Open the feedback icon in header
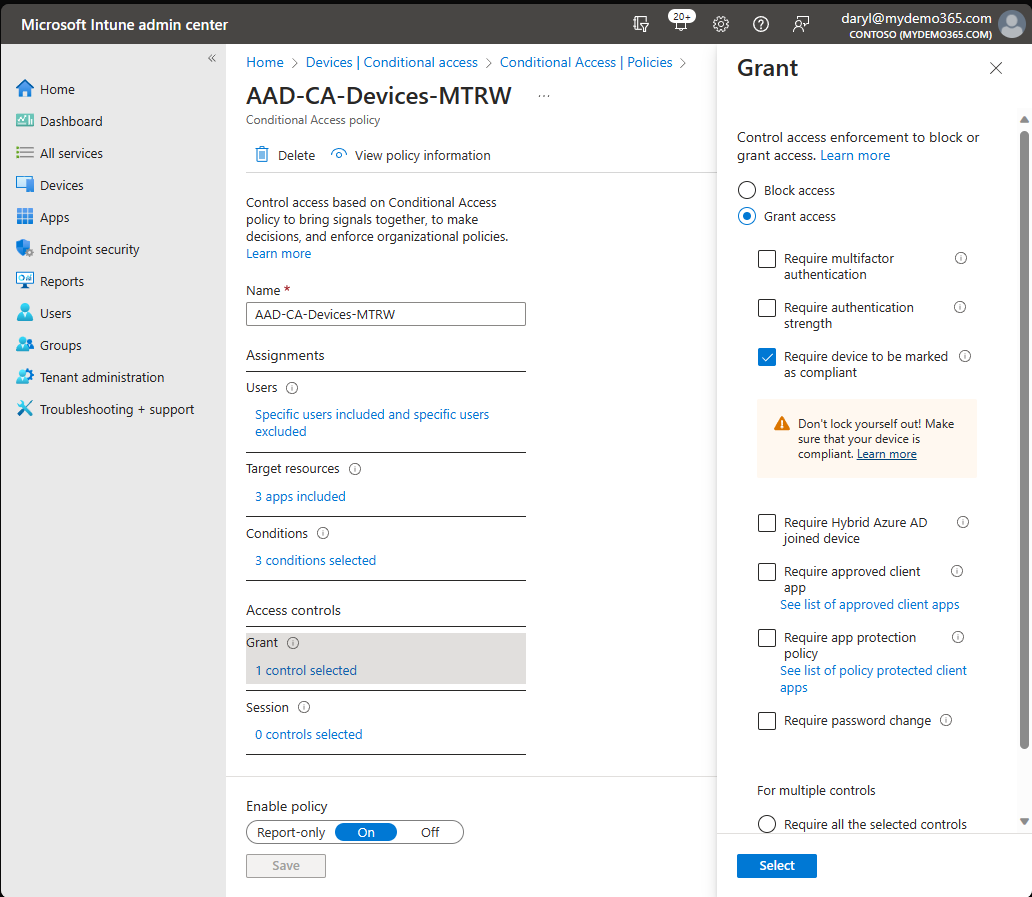1032x897 pixels. click(800, 24)
